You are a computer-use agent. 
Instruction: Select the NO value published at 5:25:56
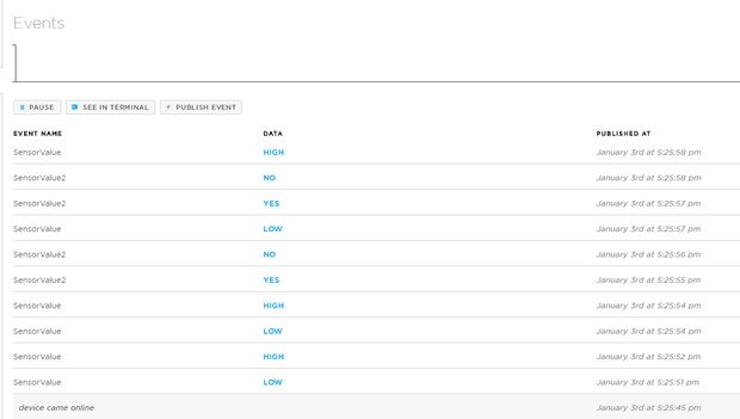pos(269,254)
